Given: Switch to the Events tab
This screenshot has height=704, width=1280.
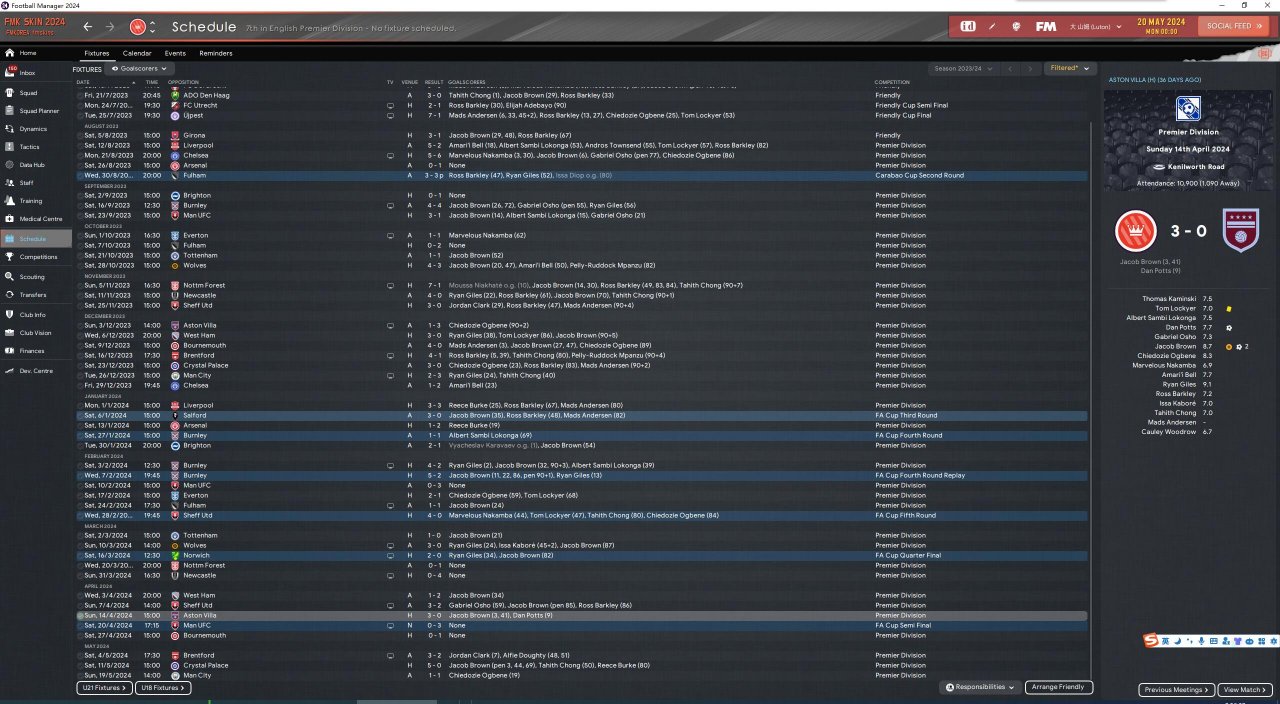Looking at the screenshot, I should [175, 53].
